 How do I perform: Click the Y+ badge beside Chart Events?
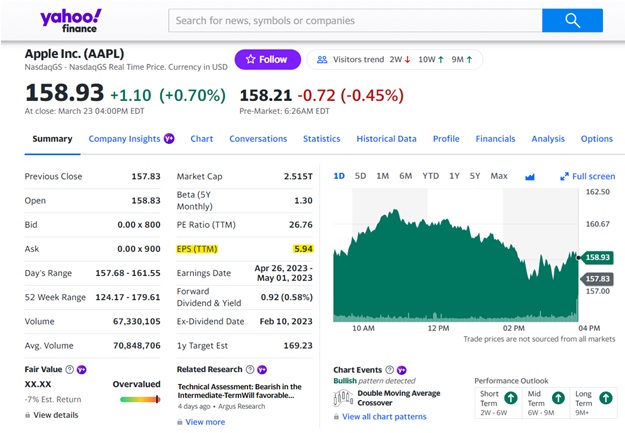(x=401, y=370)
